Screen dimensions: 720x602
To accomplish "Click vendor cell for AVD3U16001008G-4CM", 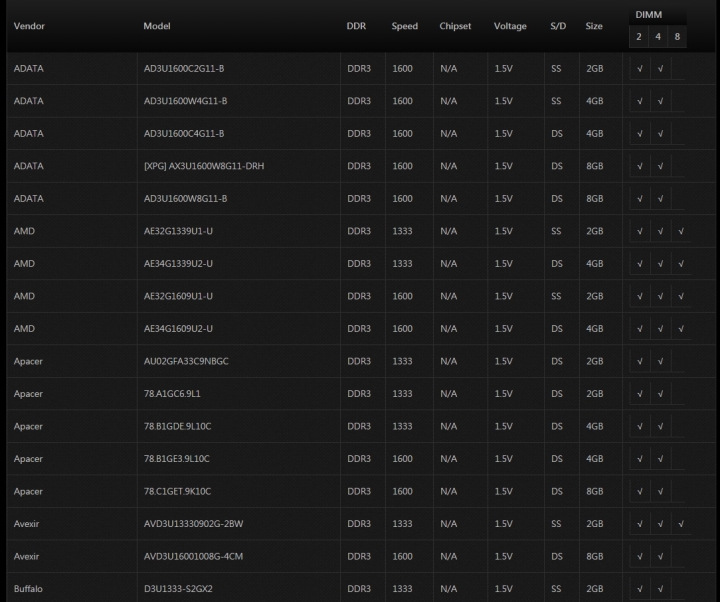I will (x=26, y=557).
